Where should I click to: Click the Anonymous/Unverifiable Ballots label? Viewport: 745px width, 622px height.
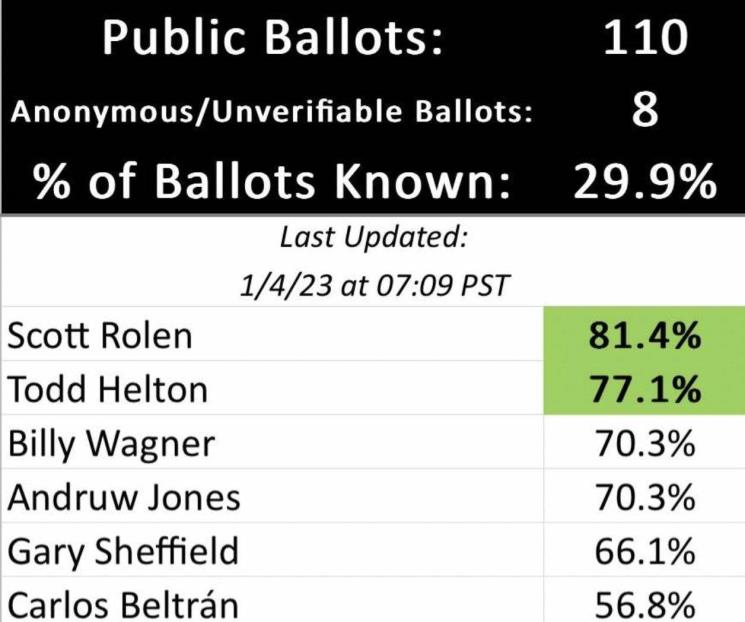pyautogui.click(x=271, y=112)
